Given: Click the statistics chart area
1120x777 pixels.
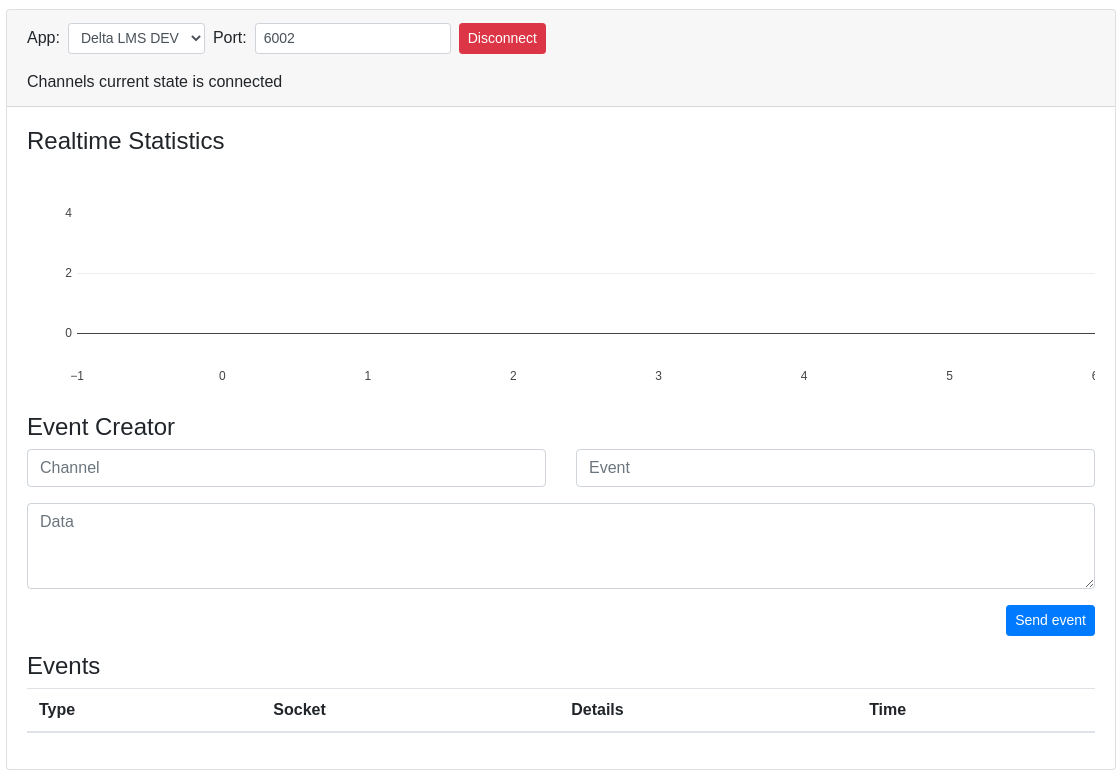Looking at the screenshot, I should click(560, 280).
